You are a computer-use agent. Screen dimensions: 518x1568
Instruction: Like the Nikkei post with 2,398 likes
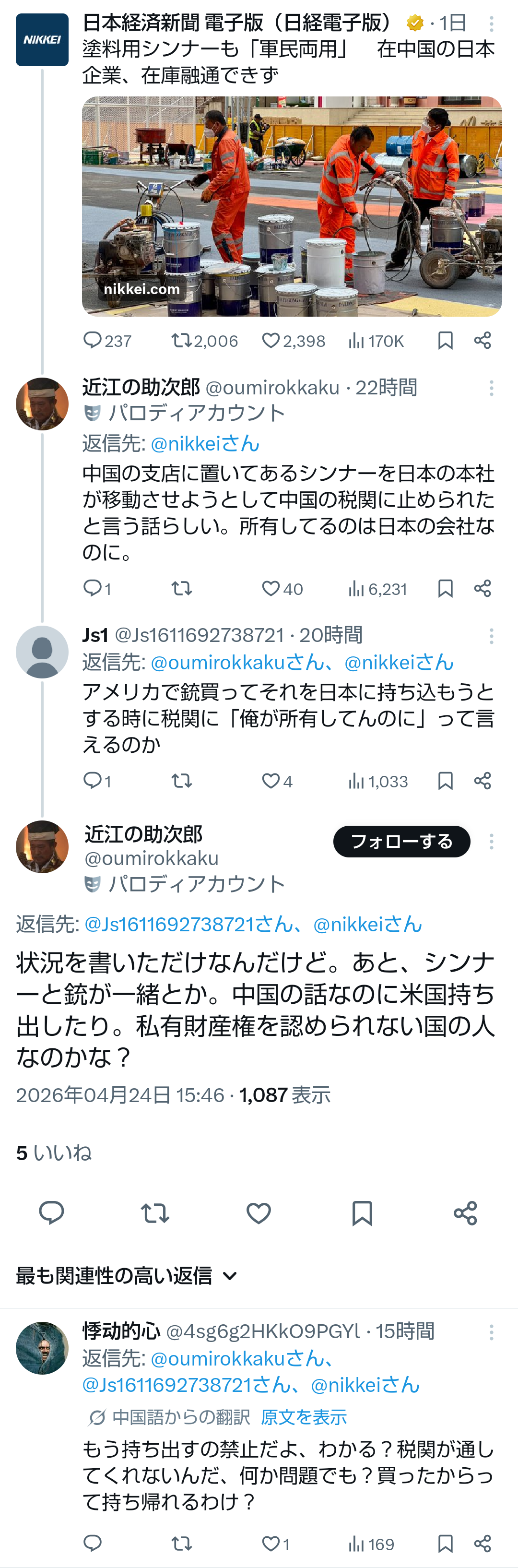pos(271,340)
